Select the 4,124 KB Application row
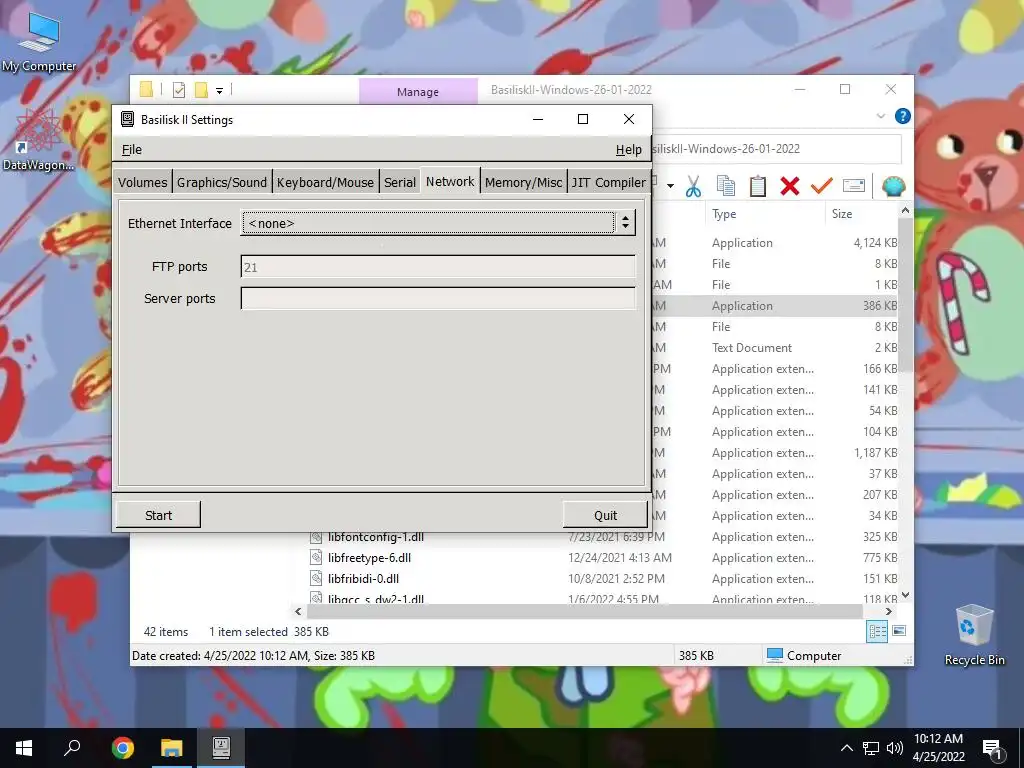1024x768 pixels. pyautogui.click(x=775, y=243)
